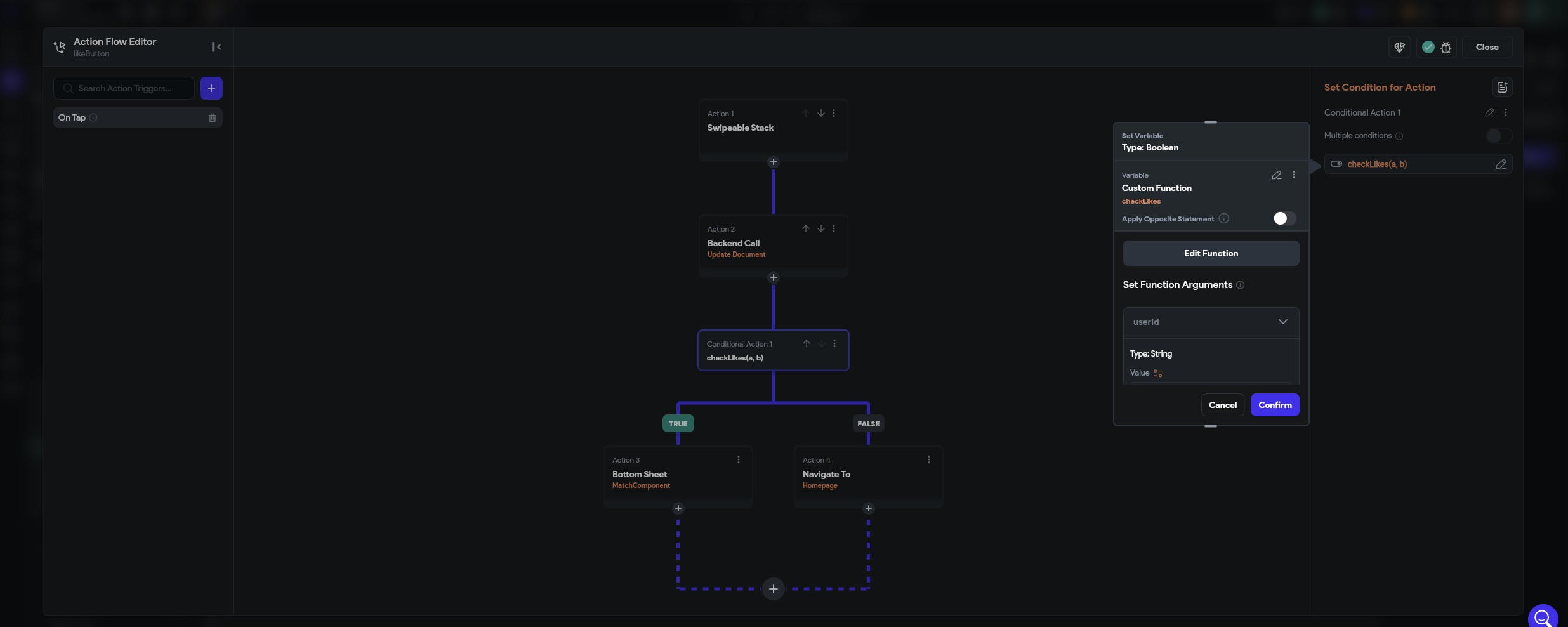Show info for On Tap trigger
The width and height of the screenshot is (1568, 627).
[93, 117]
